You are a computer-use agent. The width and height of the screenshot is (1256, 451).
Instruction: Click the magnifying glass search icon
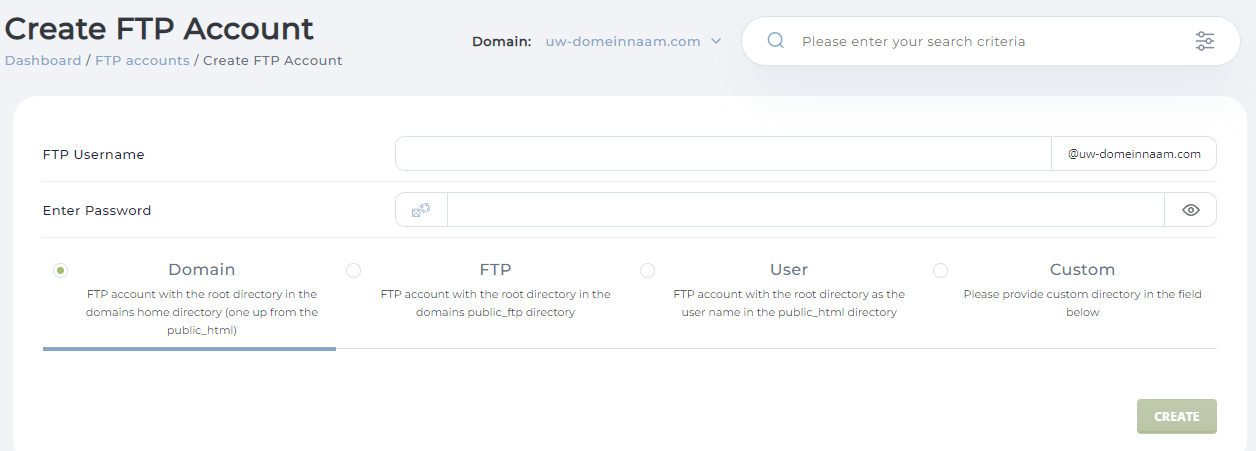(x=775, y=41)
